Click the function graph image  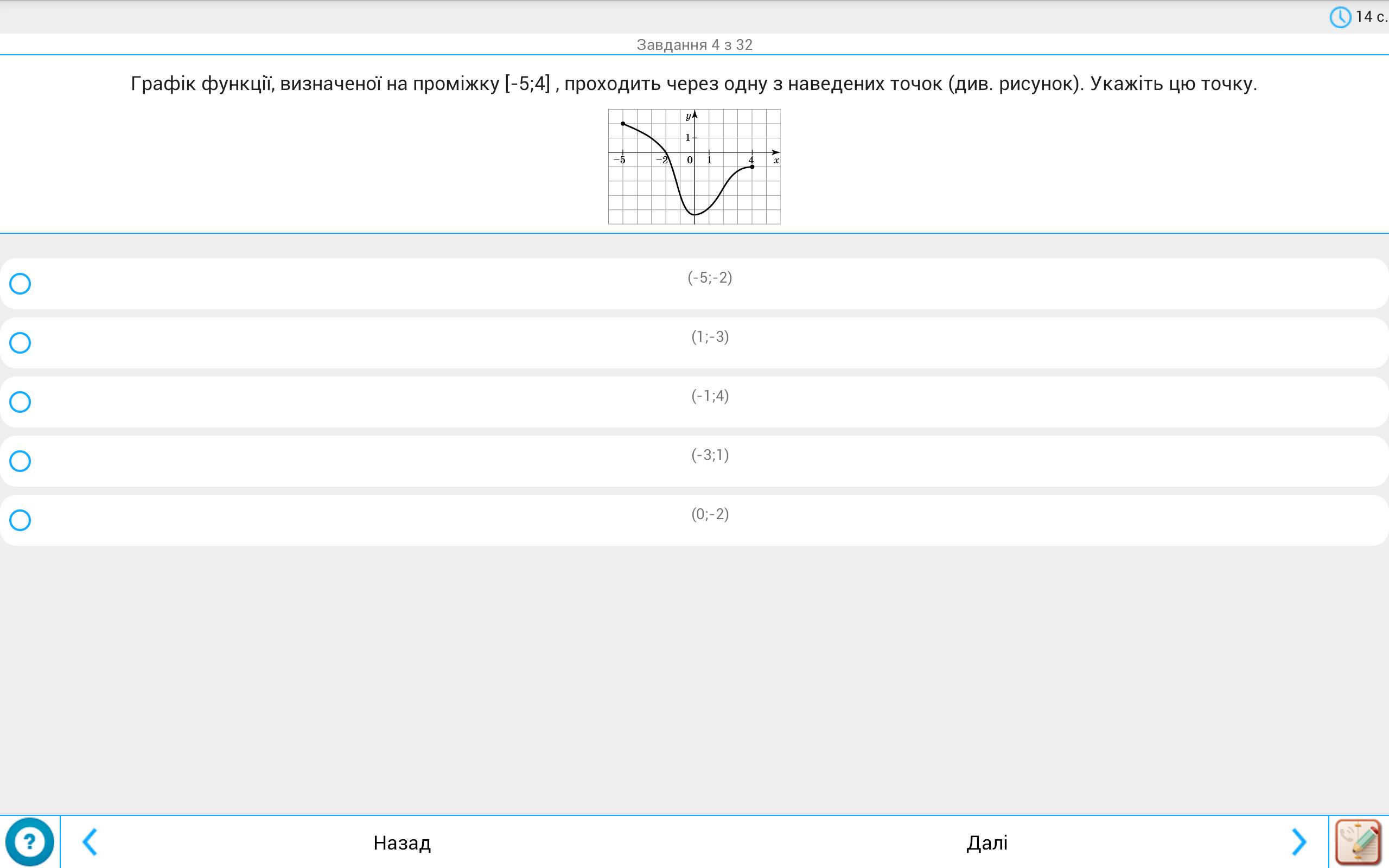(694, 167)
